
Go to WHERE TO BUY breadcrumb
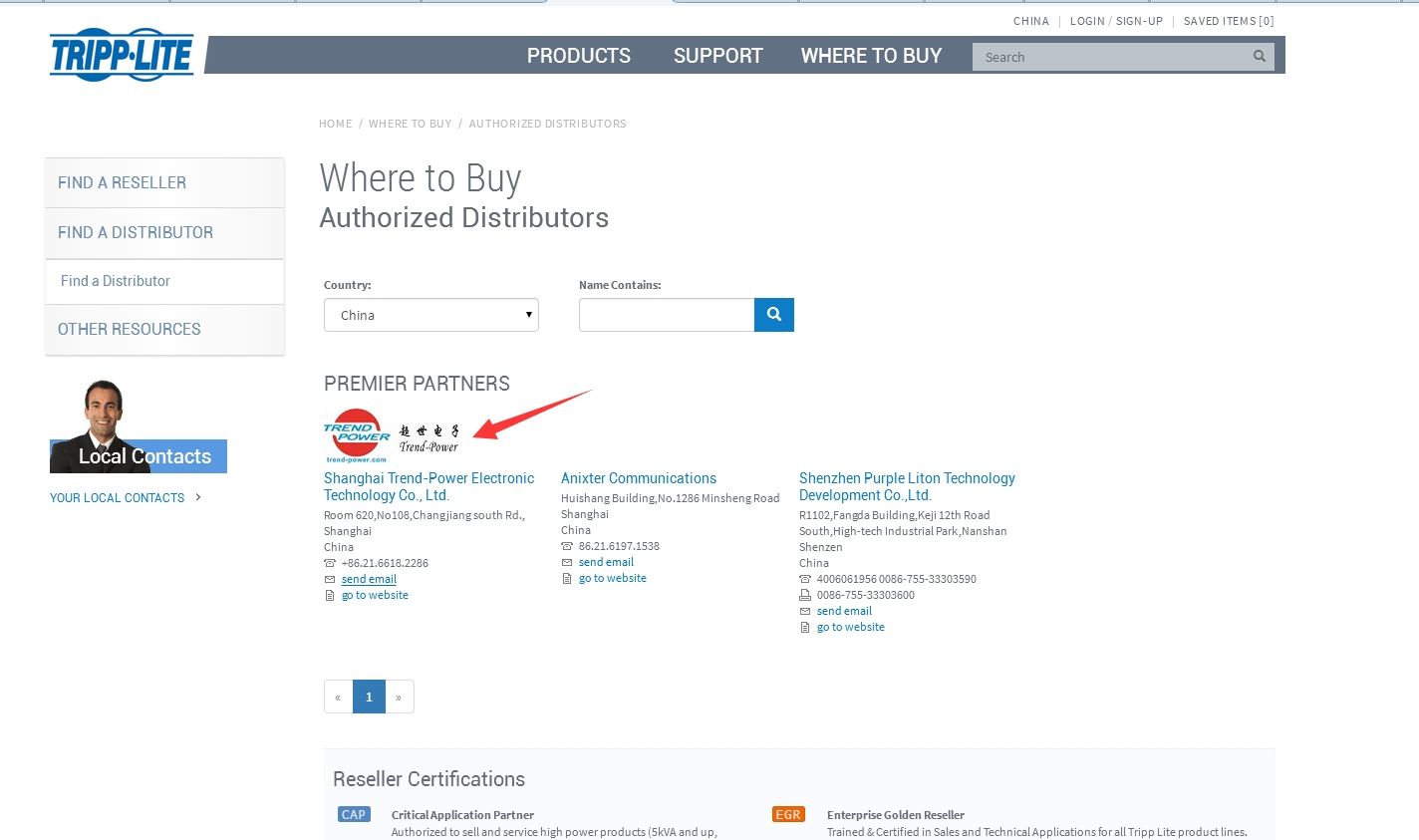pos(411,124)
